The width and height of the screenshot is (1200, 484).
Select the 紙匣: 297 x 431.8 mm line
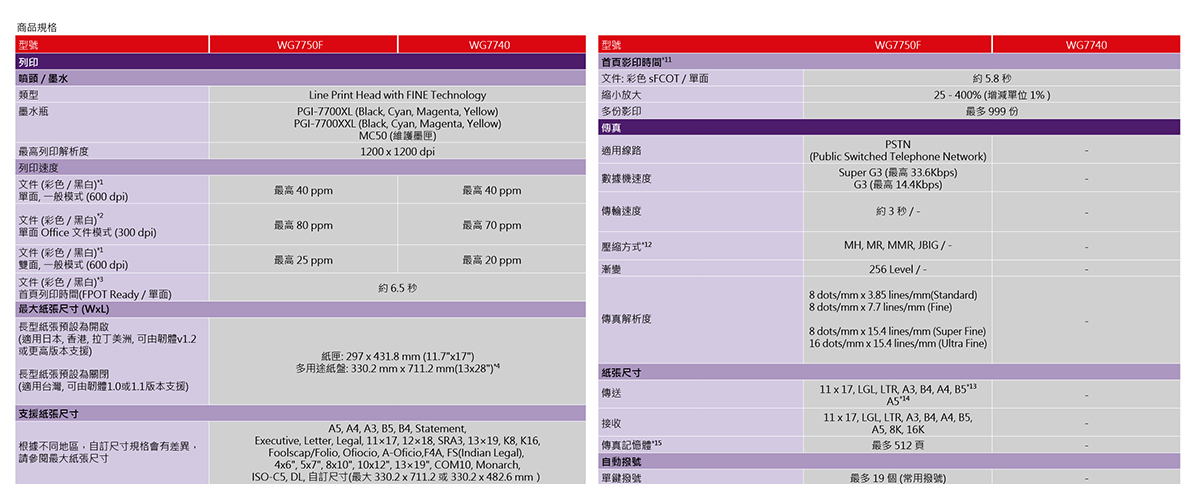coord(397,356)
